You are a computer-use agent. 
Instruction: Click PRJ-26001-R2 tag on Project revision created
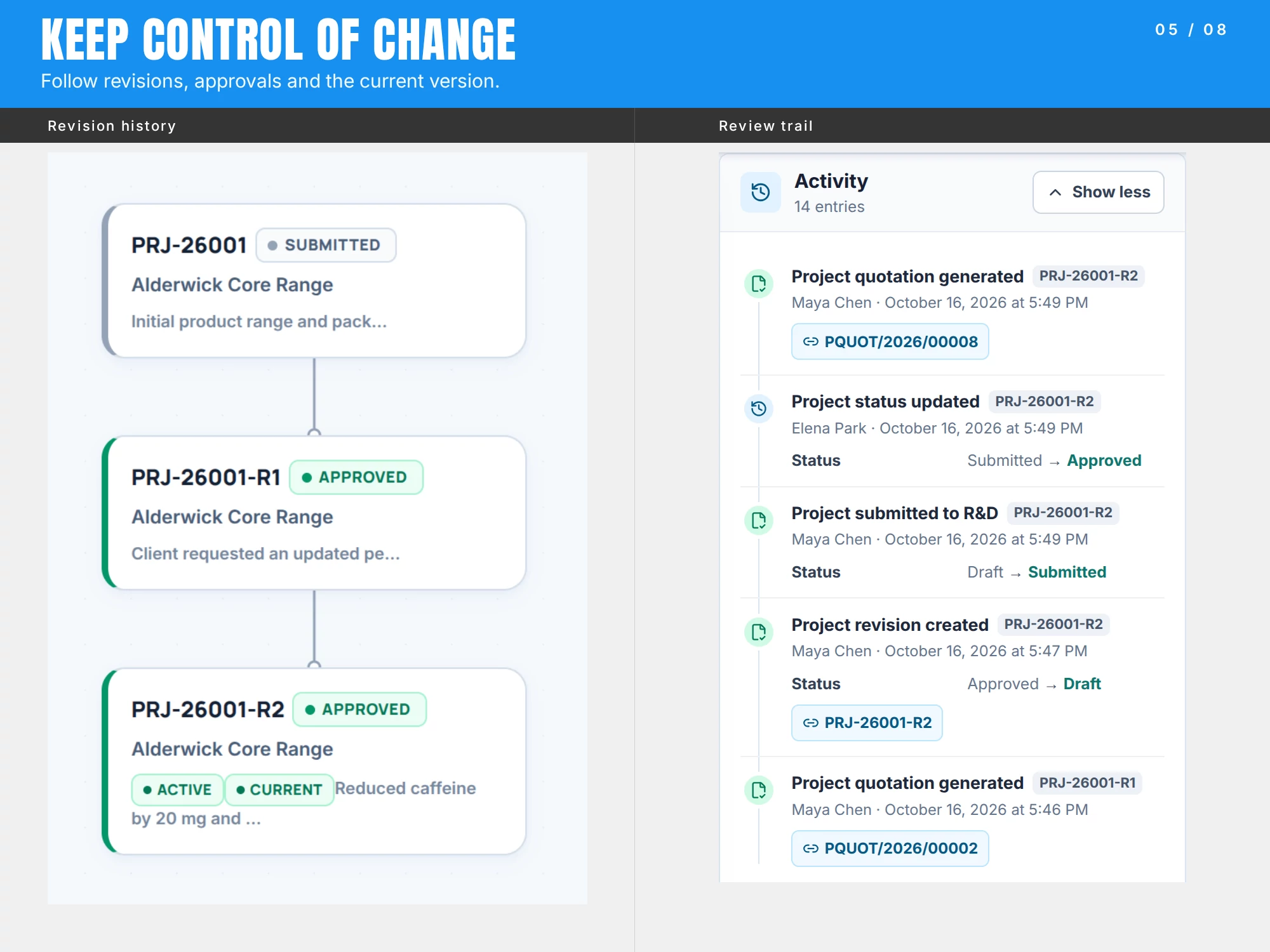click(x=1053, y=624)
